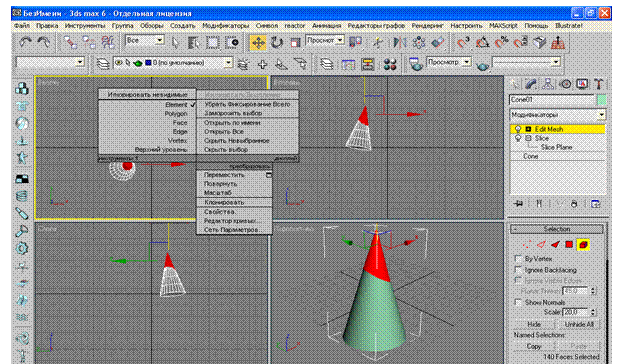Click the Unlink Selection icon

(89, 42)
